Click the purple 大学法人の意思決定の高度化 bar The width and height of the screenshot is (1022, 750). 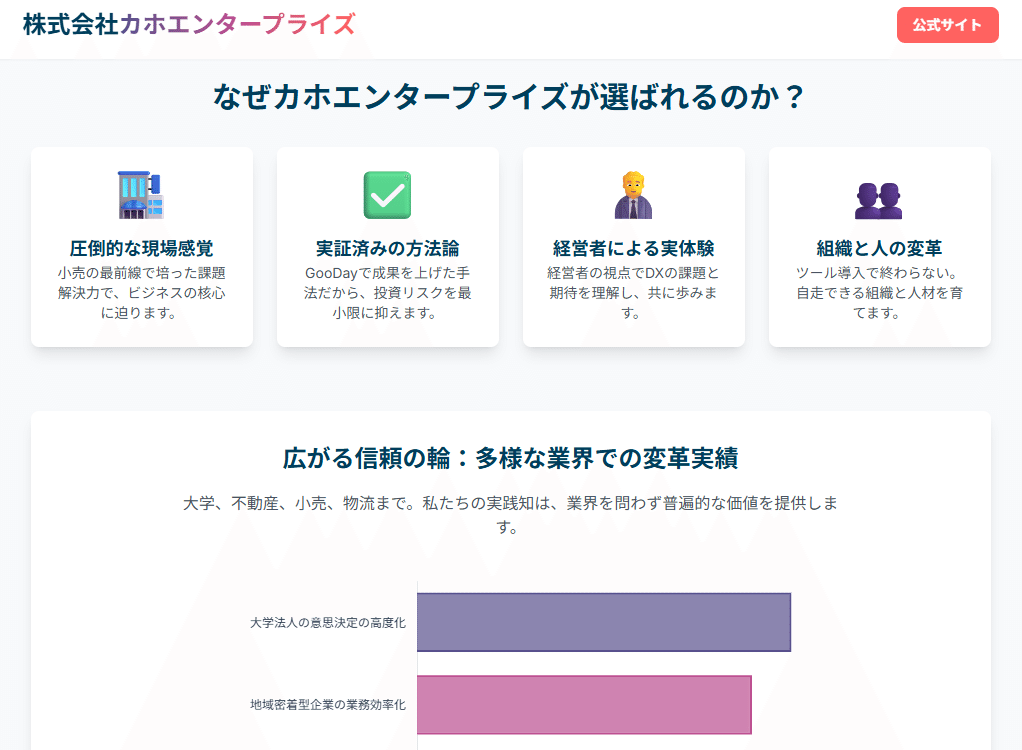coord(603,622)
